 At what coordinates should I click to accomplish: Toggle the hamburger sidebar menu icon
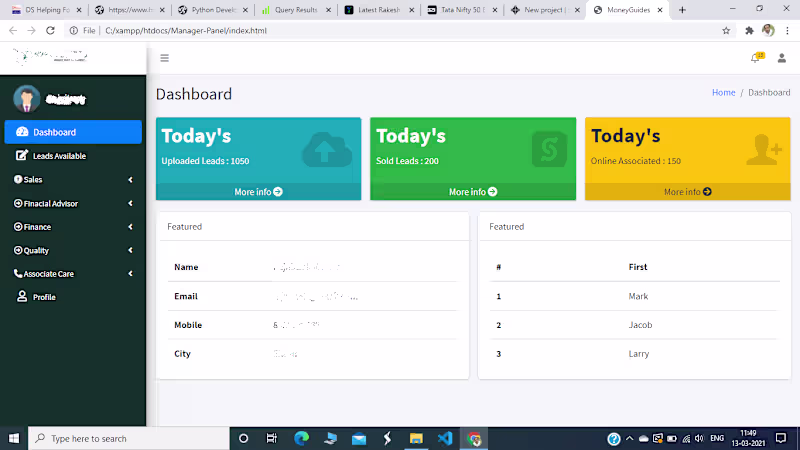[x=164, y=58]
